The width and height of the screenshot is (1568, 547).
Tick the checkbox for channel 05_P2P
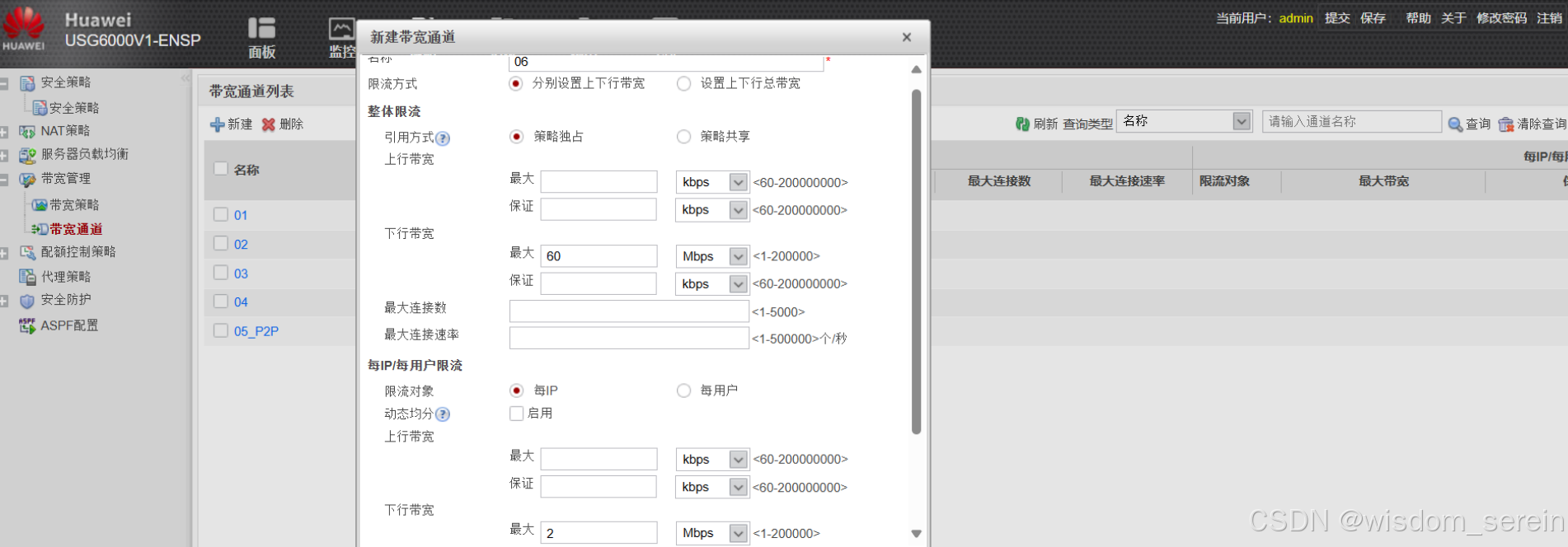221,330
